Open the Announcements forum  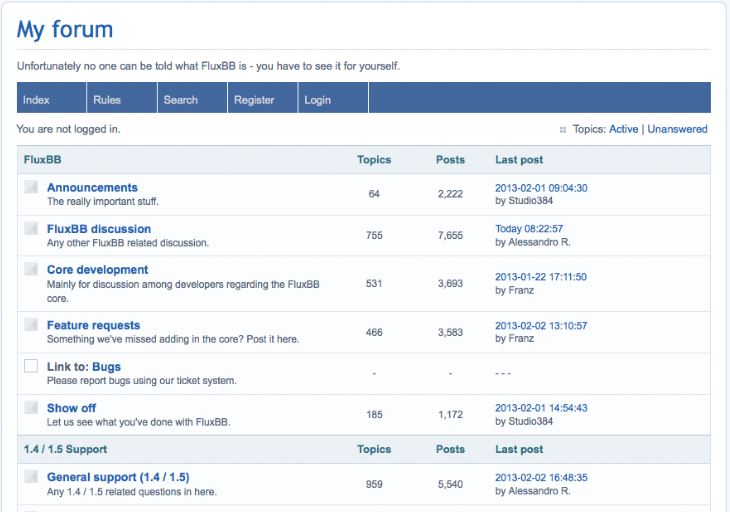pyautogui.click(x=92, y=188)
